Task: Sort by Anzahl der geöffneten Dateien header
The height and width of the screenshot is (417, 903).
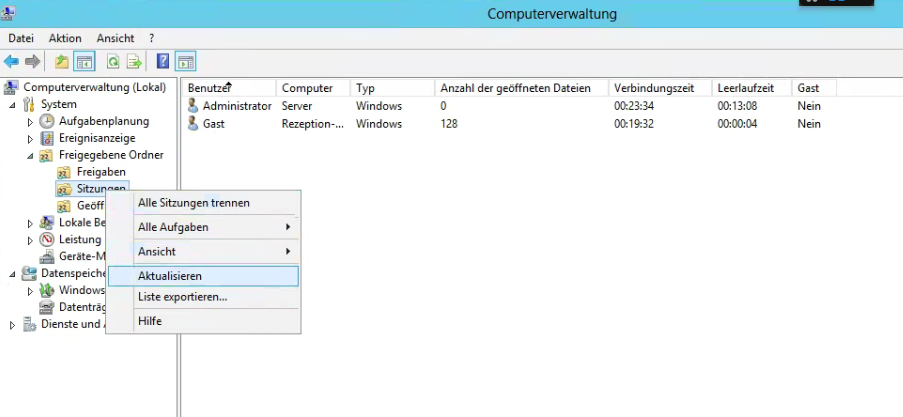Action: pos(521,88)
